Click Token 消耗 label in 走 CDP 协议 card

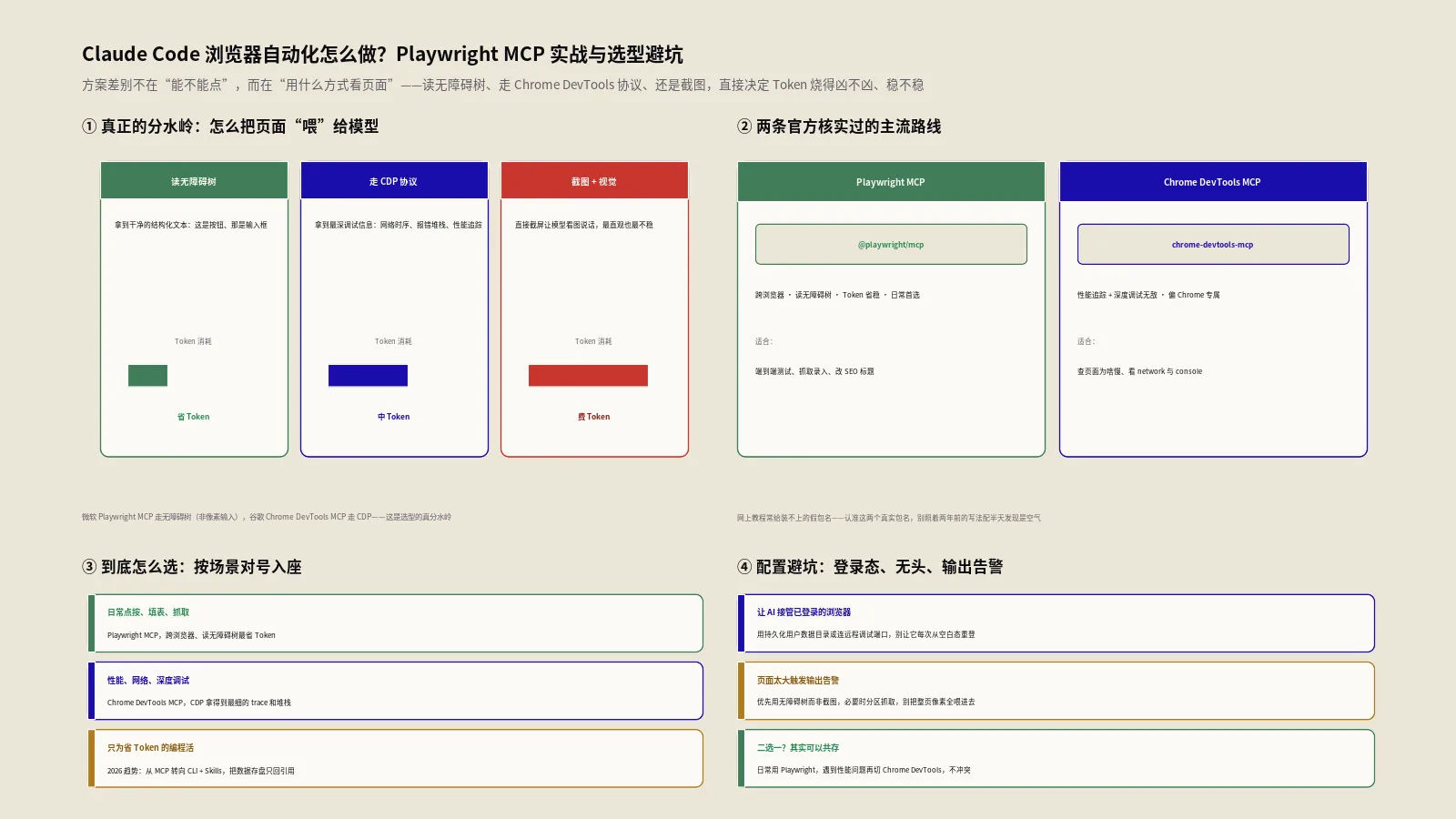393,341
